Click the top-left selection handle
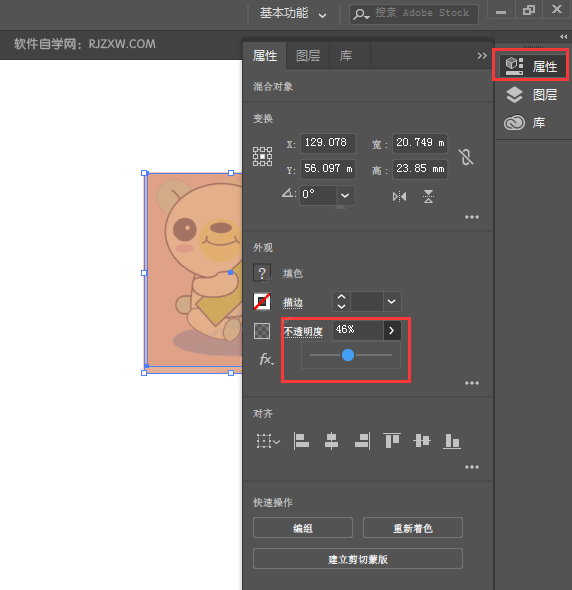Viewport: 572px width, 590px height. click(x=144, y=173)
